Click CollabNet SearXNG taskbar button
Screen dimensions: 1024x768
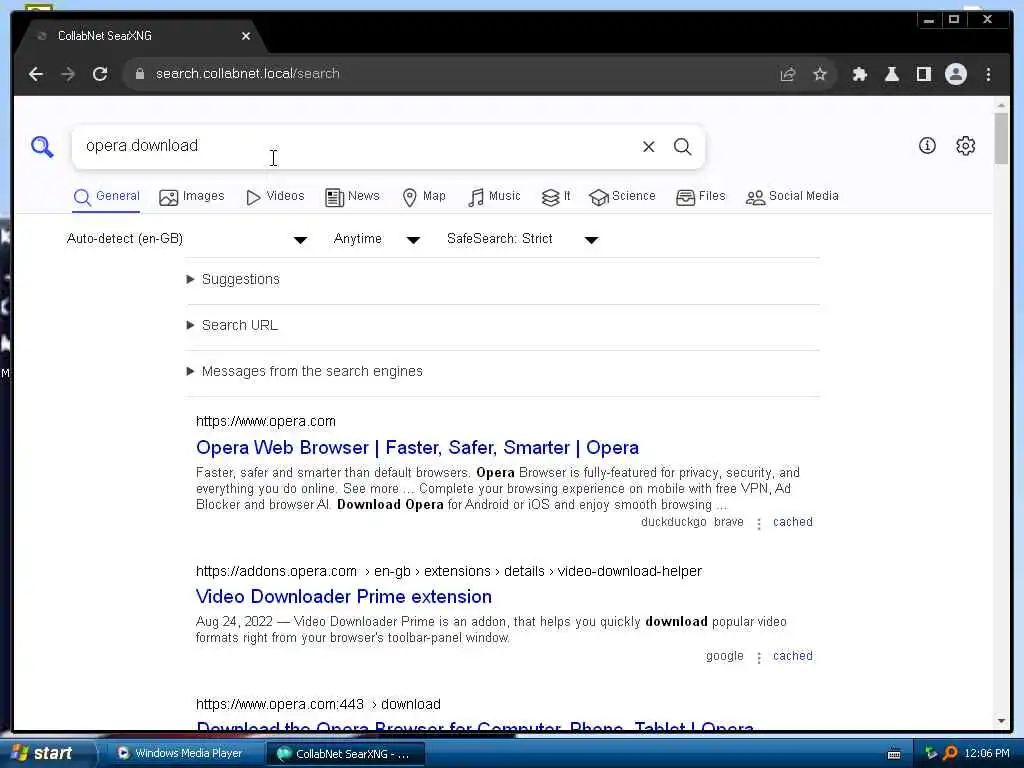345,754
